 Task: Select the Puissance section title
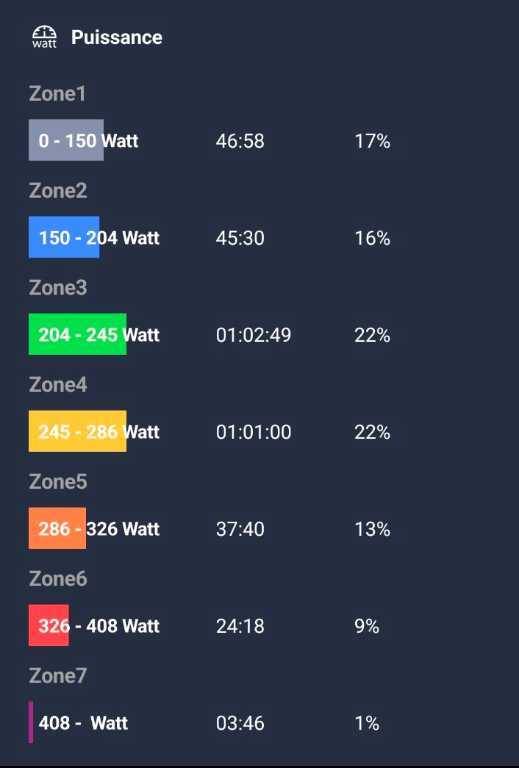[117, 37]
